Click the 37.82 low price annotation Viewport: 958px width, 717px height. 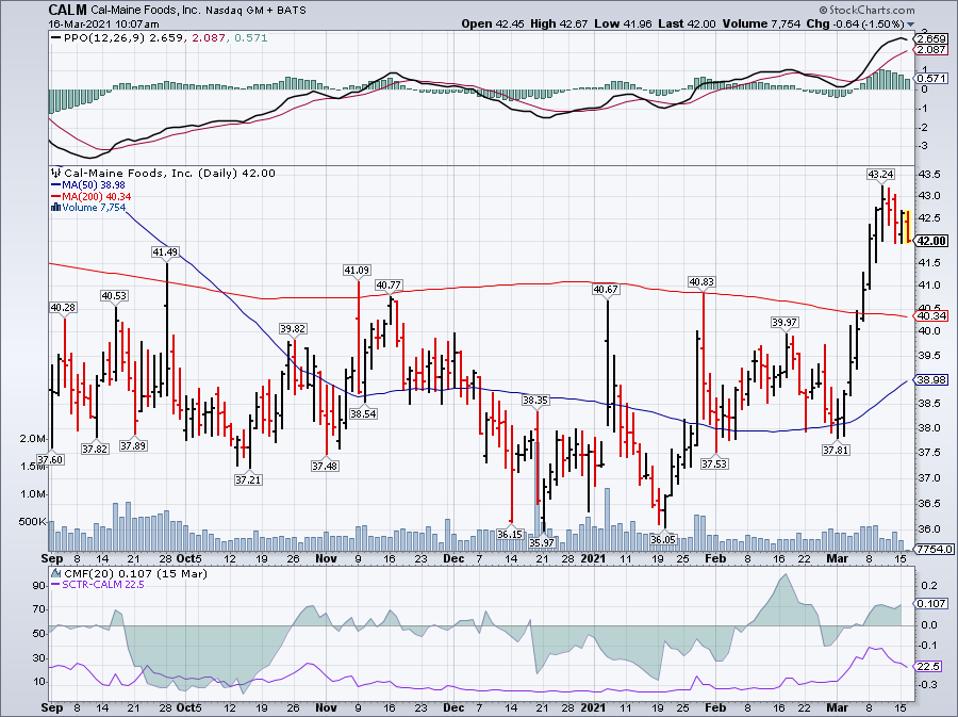(94, 448)
